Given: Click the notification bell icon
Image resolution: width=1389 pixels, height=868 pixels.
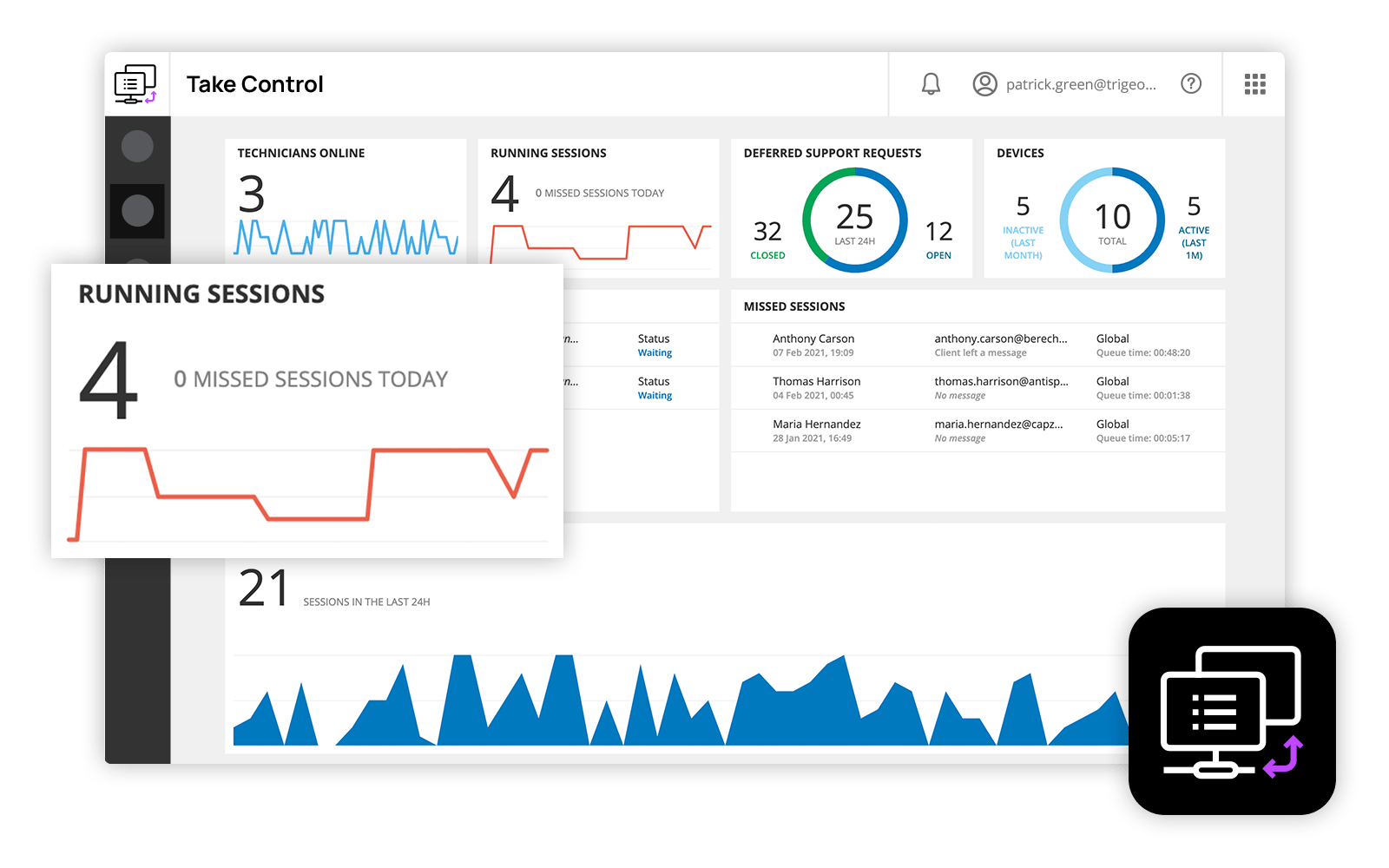Looking at the screenshot, I should point(931,83).
